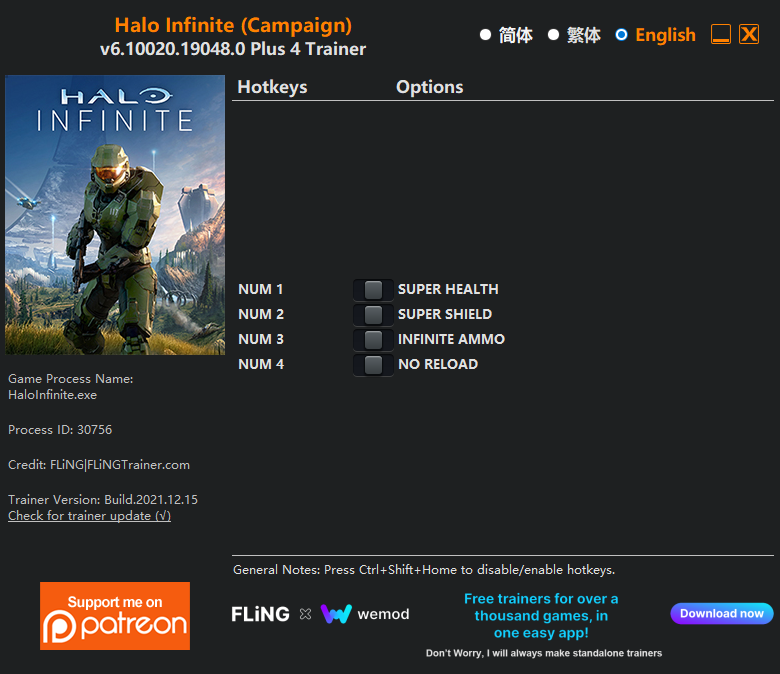780x674 pixels.
Task: Click the NO RELOAD option label
Action: 438,364
